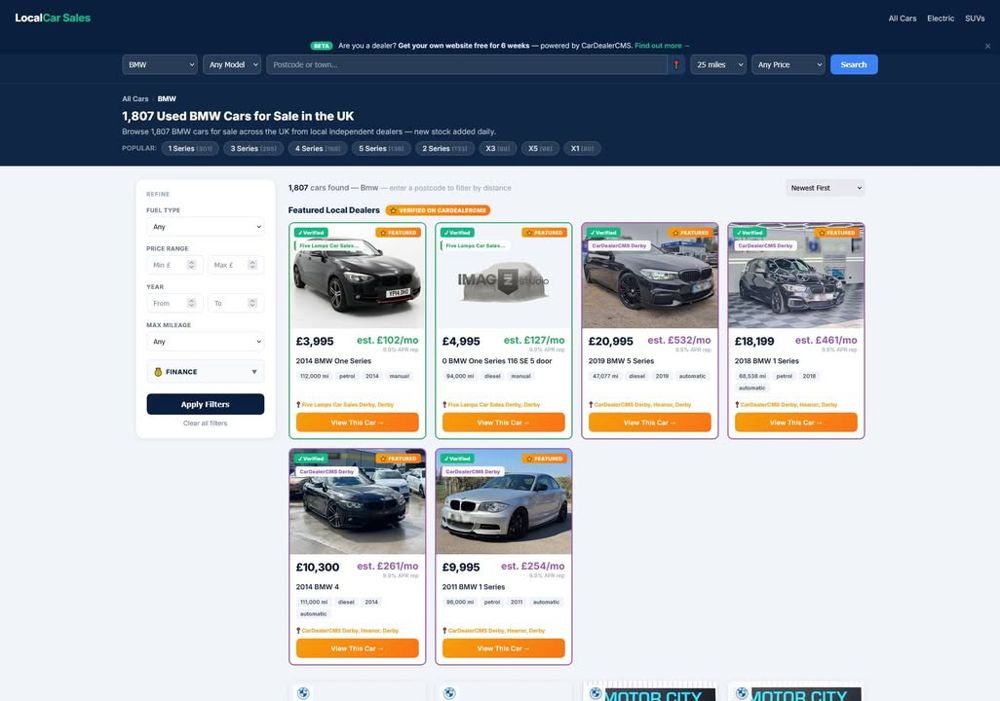This screenshot has height=701, width=1000.
Task: Click the Max £ price field
Action: pos(236,265)
